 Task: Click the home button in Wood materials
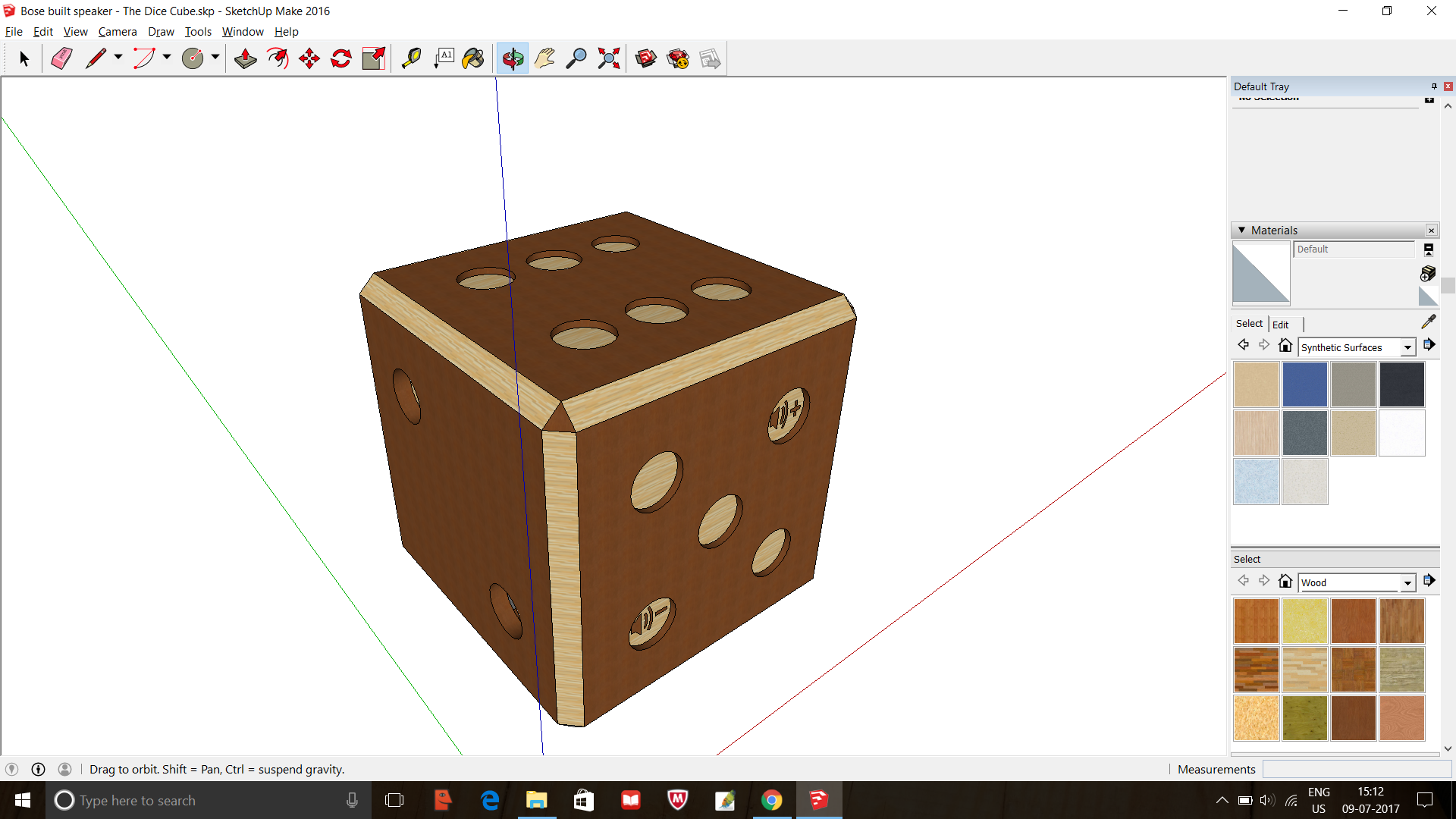click(x=1285, y=581)
